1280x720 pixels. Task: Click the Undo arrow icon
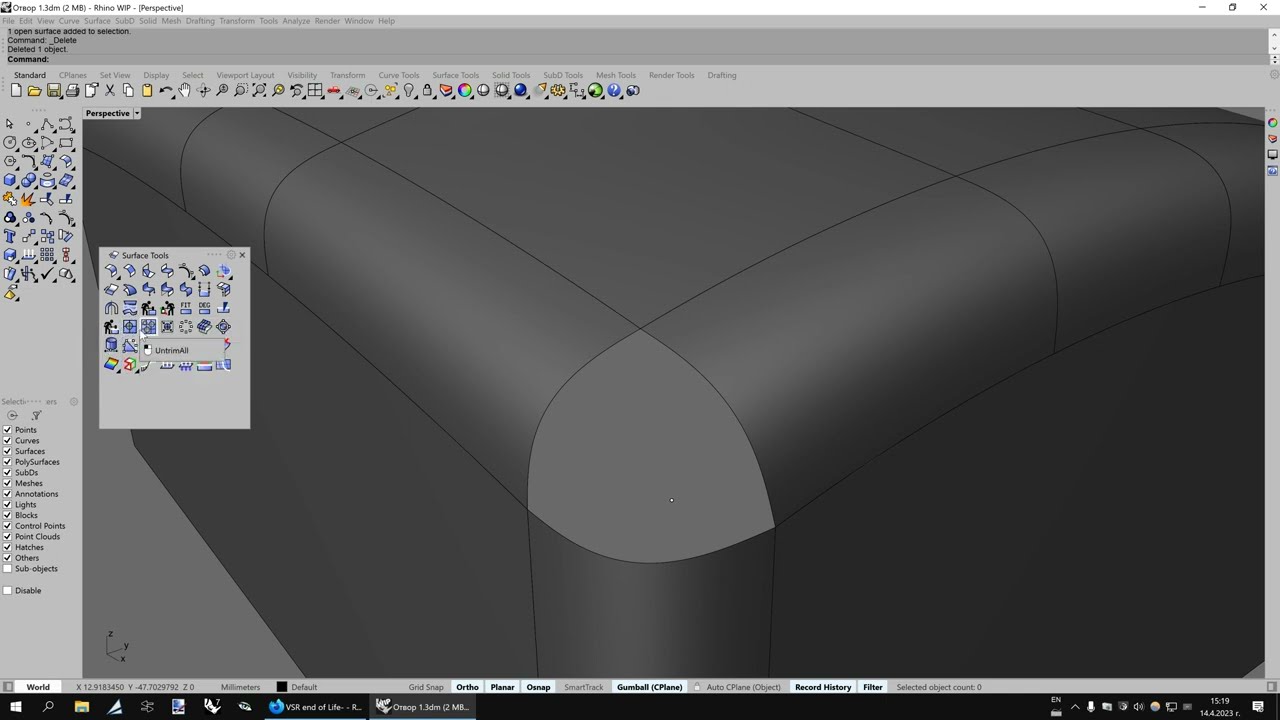166,91
